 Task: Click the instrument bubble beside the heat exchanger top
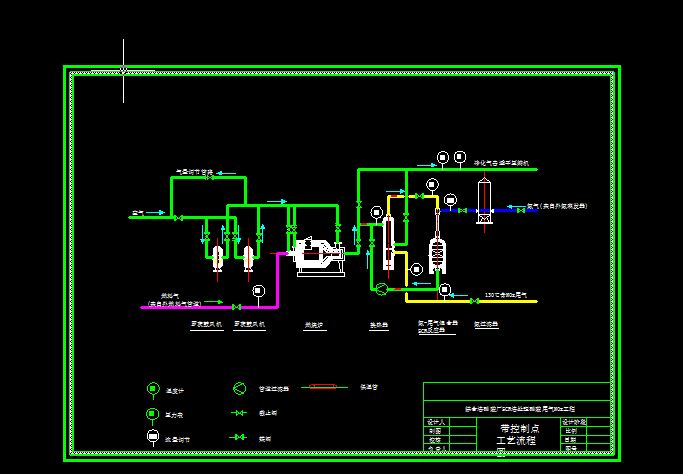376,212
